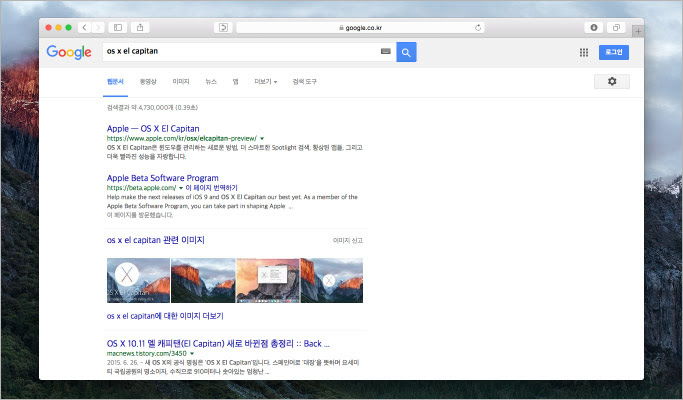Screen dimensions: 683x400
Task: Open on-screen keyboard icon in search box
Action: pos(385,51)
